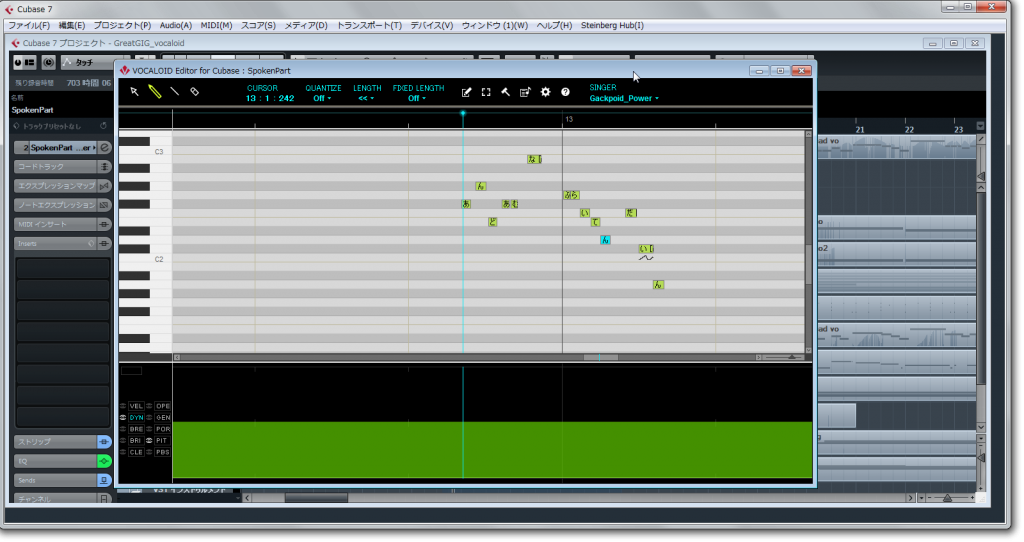Image resolution: width=1024 pixels, height=542 pixels.
Task: Click the playhead marker on VOCALOID ruler
Action: (x=463, y=114)
